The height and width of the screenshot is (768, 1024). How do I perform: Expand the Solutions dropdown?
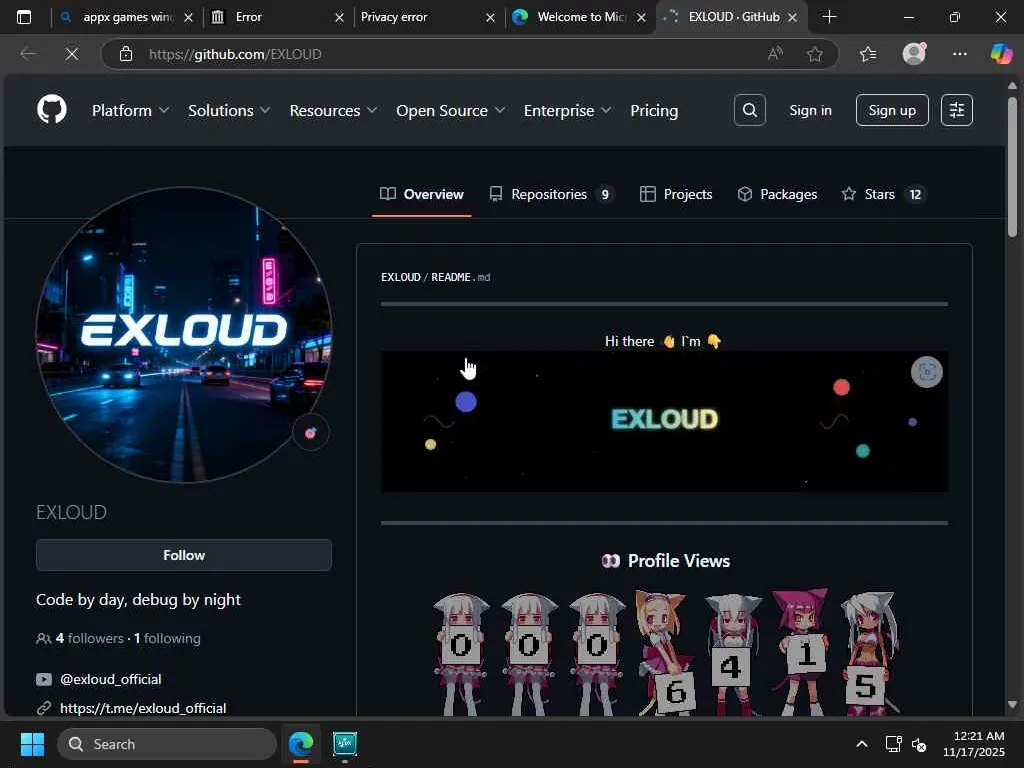point(229,110)
